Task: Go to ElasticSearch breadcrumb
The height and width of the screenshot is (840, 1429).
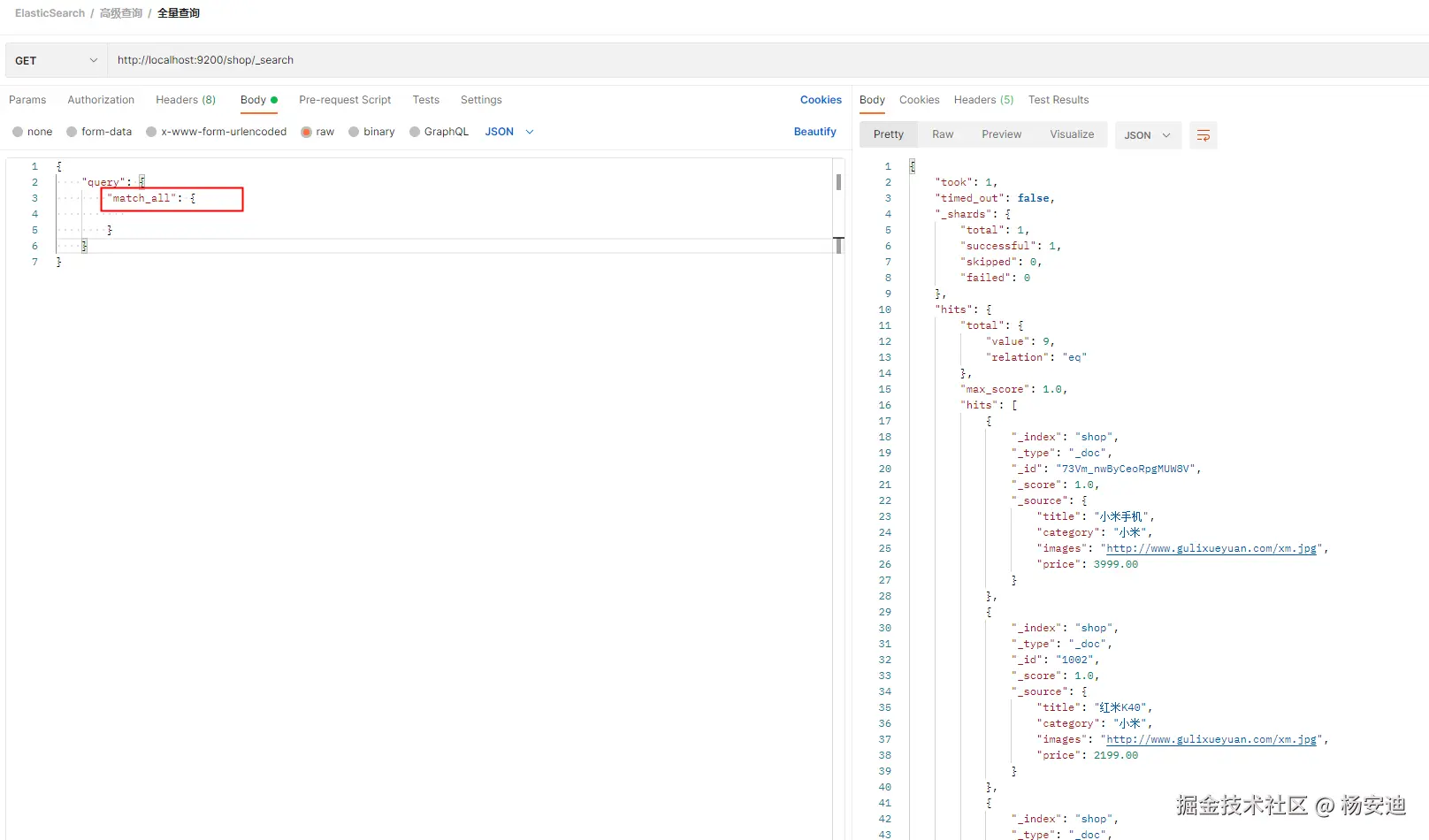Action: coord(50,13)
